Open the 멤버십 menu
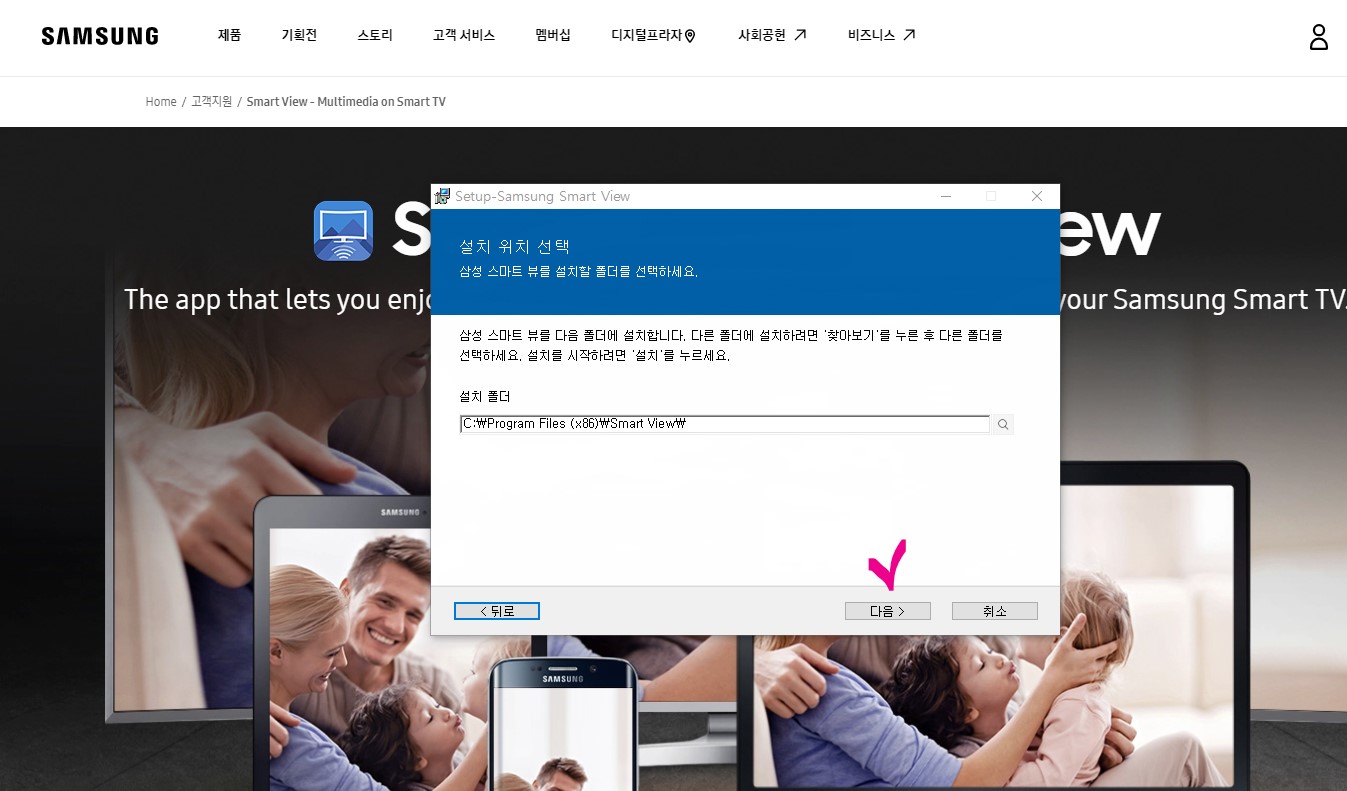The image size is (1347, 791). click(x=553, y=35)
